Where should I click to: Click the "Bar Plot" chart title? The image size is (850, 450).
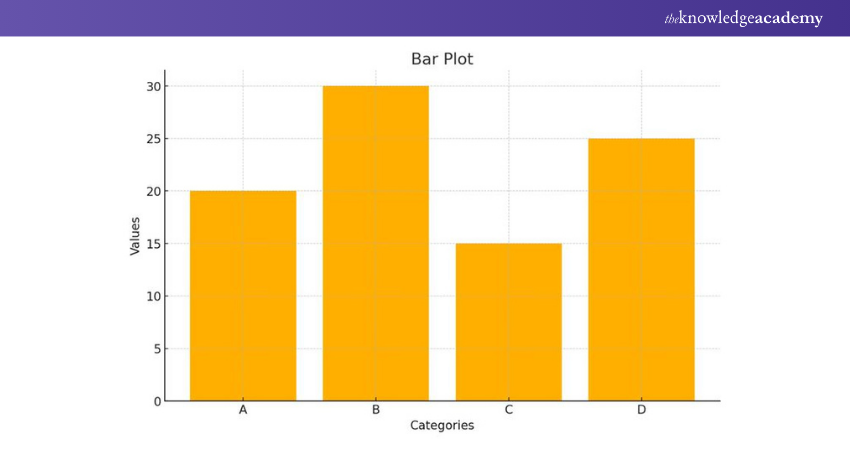coord(442,59)
